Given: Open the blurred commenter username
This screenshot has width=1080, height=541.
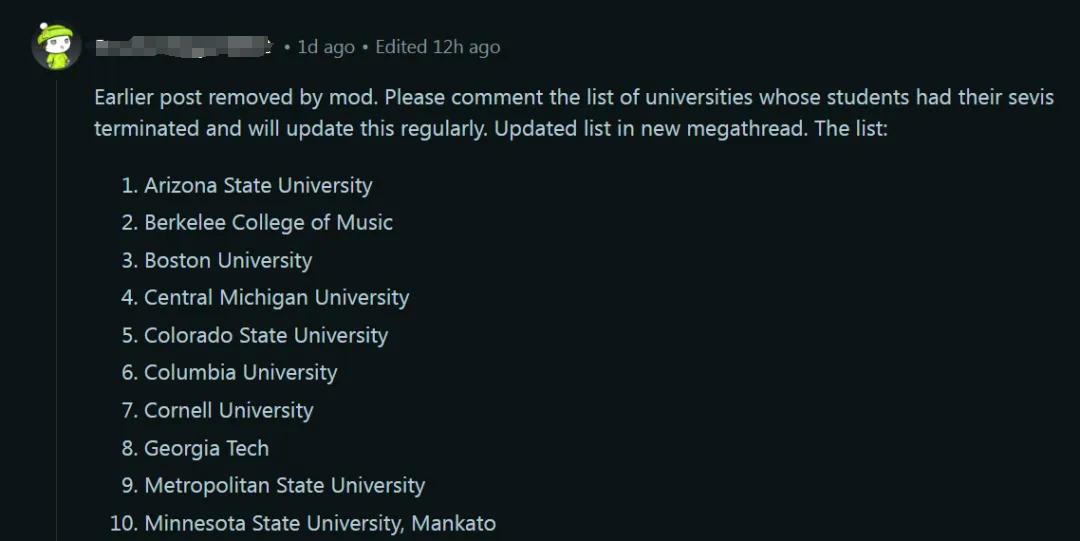Looking at the screenshot, I should point(184,47).
